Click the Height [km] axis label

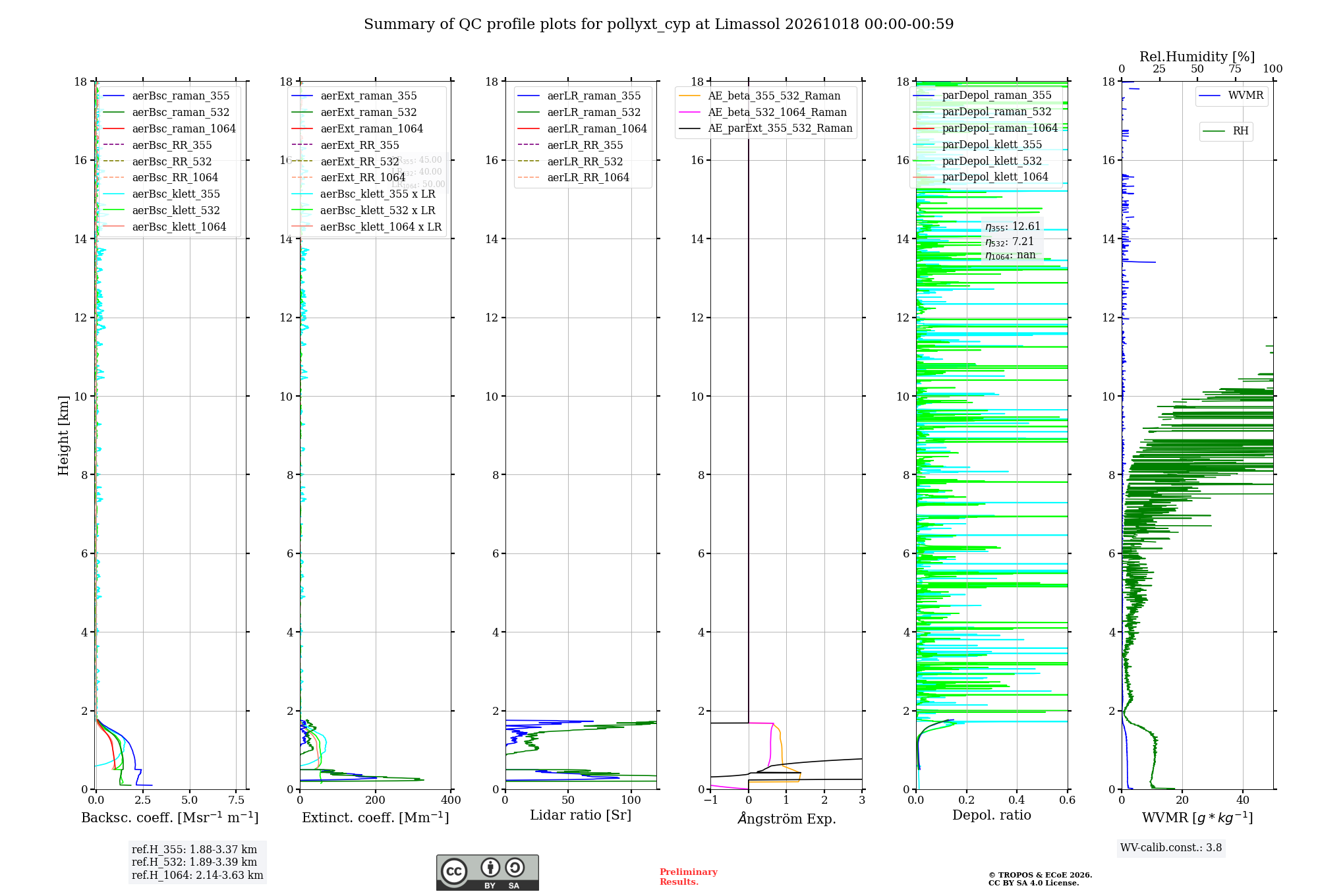click(63, 435)
